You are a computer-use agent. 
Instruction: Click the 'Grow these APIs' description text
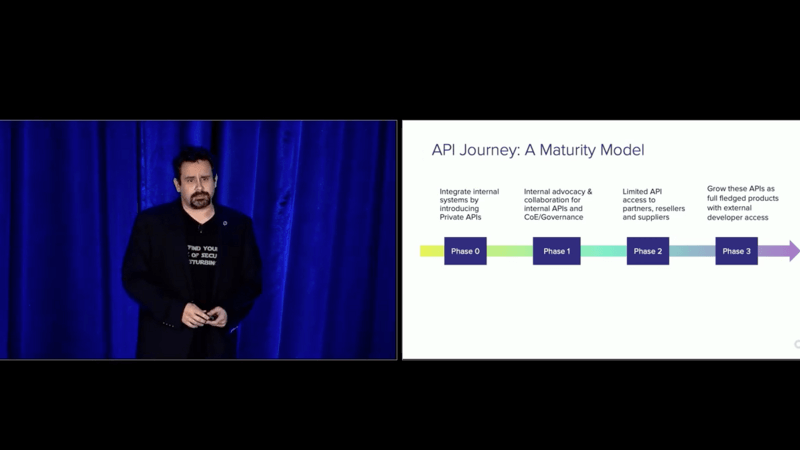(741, 203)
